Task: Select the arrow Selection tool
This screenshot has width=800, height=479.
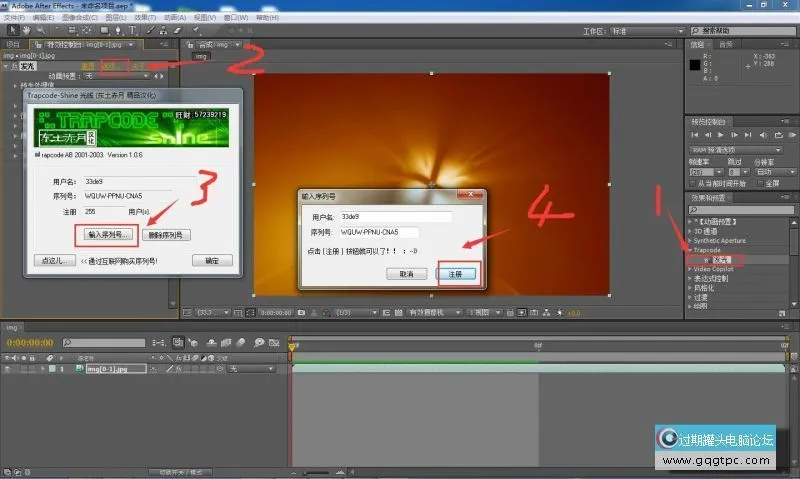Action: (13, 31)
